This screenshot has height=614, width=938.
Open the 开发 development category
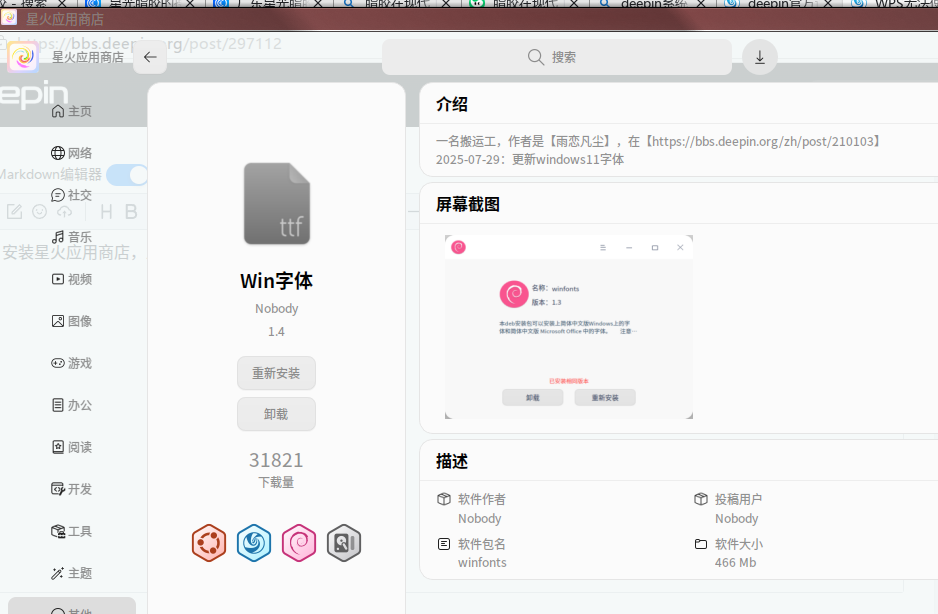[72, 489]
